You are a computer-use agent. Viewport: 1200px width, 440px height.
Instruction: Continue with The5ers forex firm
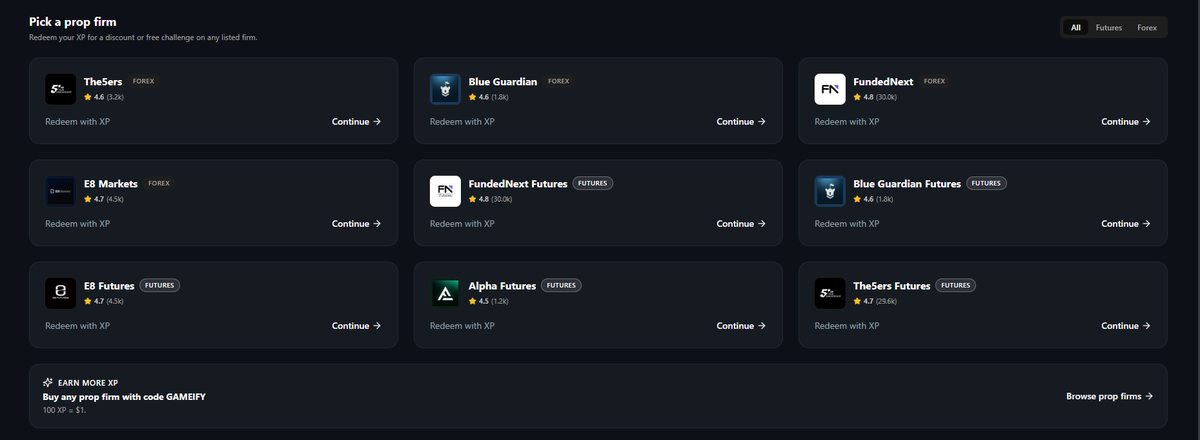pyautogui.click(x=357, y=122)
